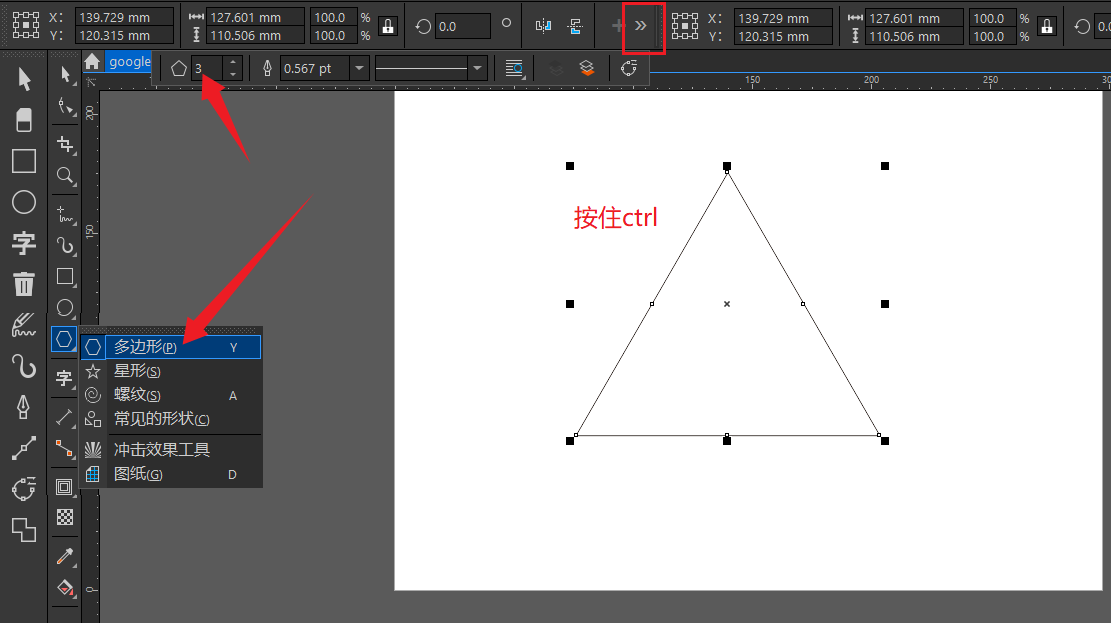Select the Crop tool

65,145
